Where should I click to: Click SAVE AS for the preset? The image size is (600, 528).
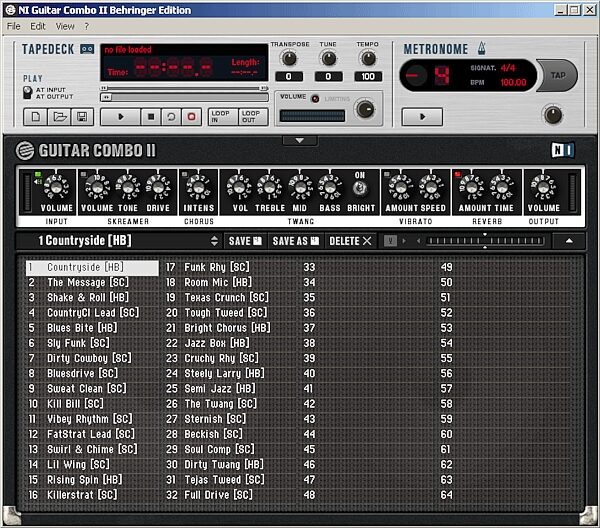295,241
